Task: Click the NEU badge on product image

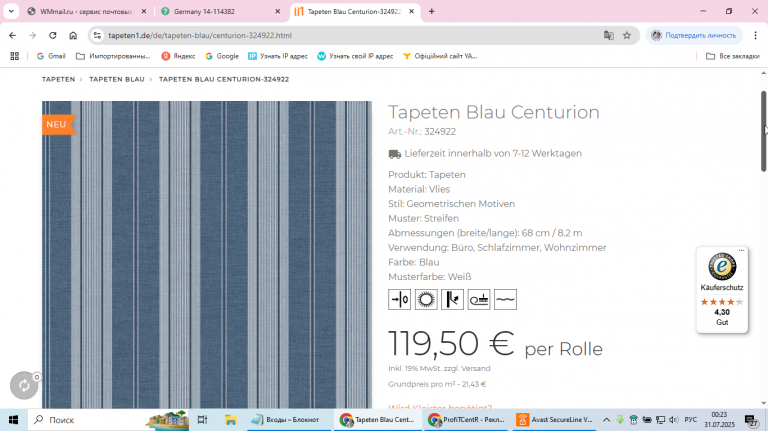Action: (58, 124)
